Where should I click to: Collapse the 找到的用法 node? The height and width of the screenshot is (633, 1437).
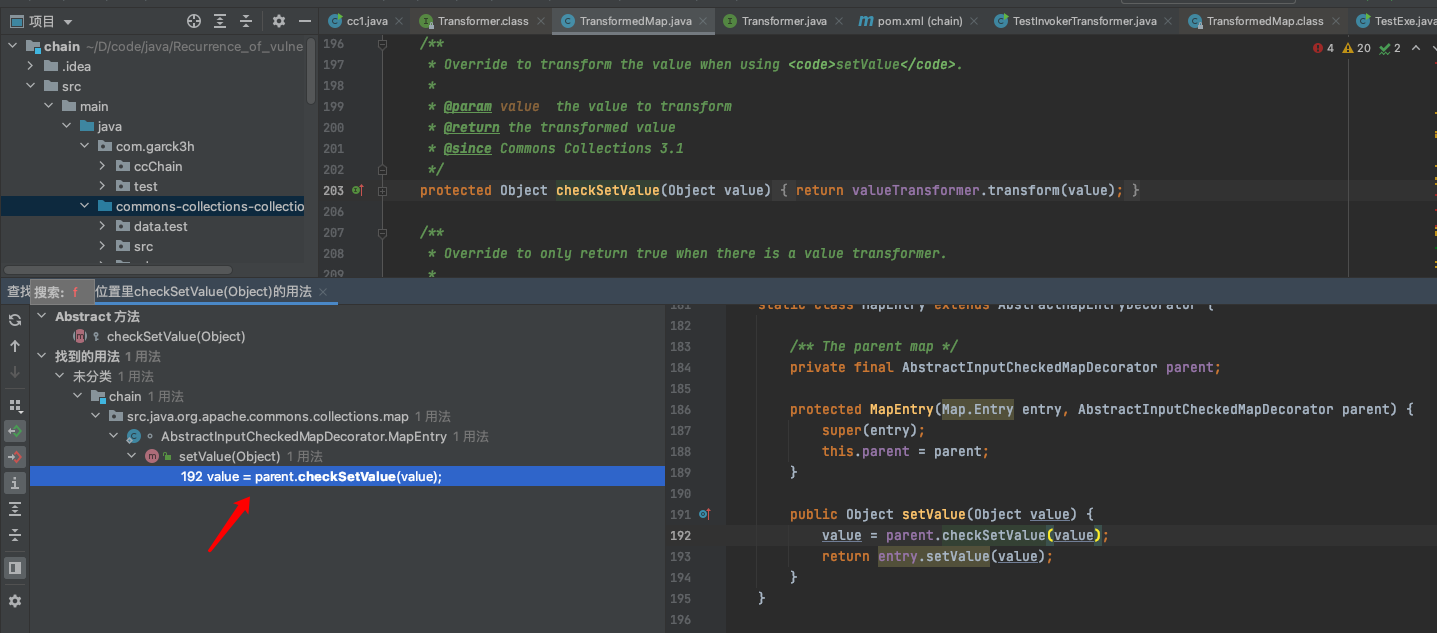pyautogui.click(x=42, y=356)
